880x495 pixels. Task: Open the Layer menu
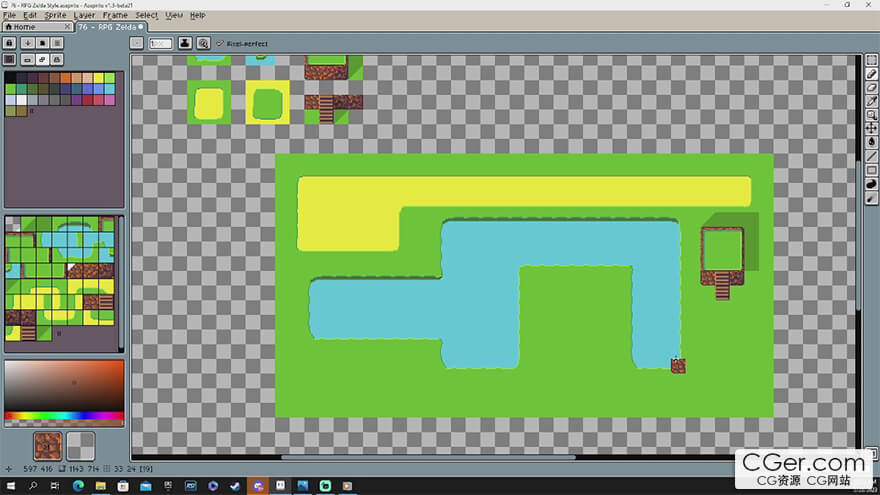85,15
